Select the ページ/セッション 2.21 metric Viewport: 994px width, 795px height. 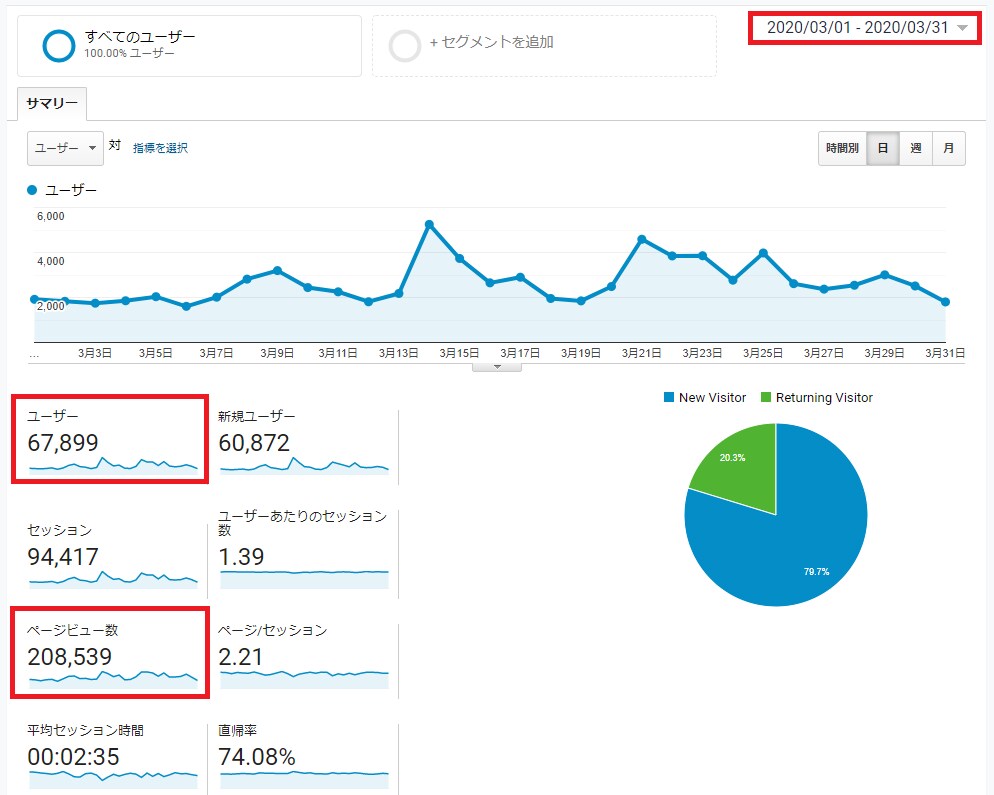click(x=303, y=656)
